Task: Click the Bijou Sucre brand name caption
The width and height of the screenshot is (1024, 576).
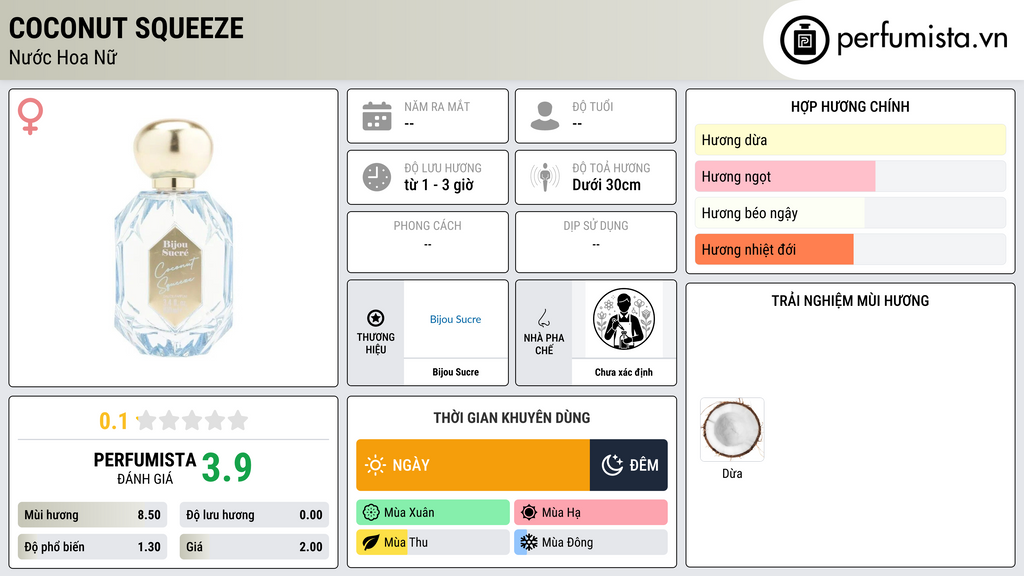Action: pos(455,372)
